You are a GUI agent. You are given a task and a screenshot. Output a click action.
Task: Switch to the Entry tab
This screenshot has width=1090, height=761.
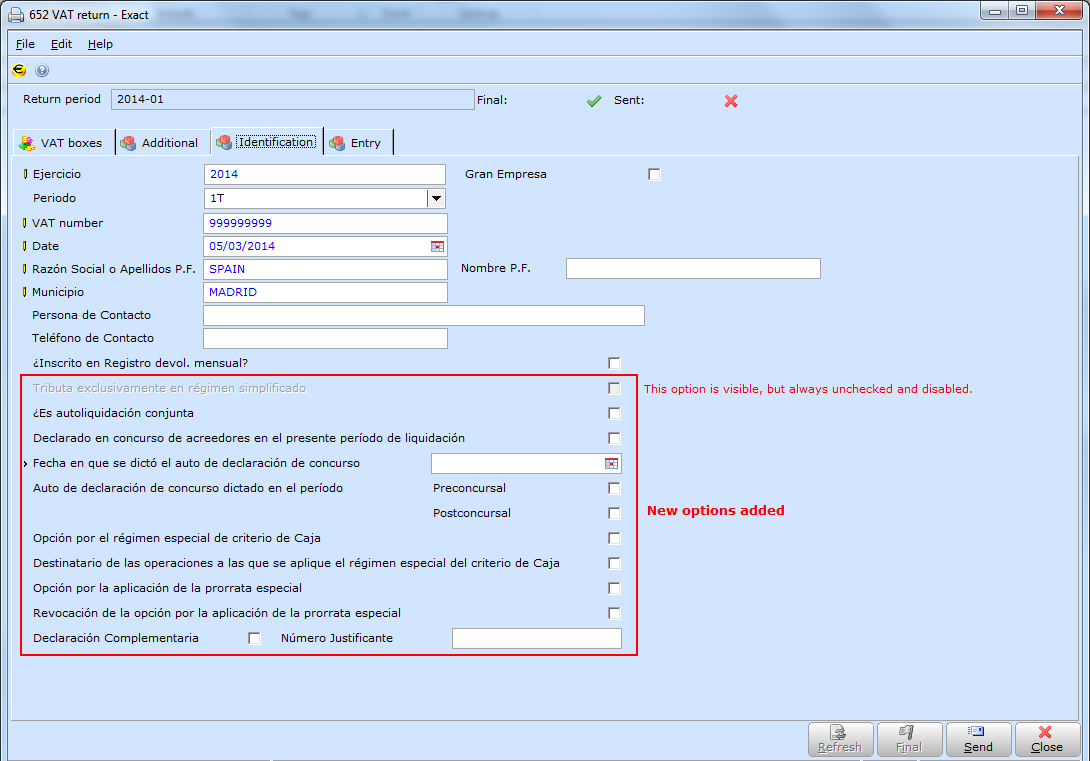click(x=359, y=142)
